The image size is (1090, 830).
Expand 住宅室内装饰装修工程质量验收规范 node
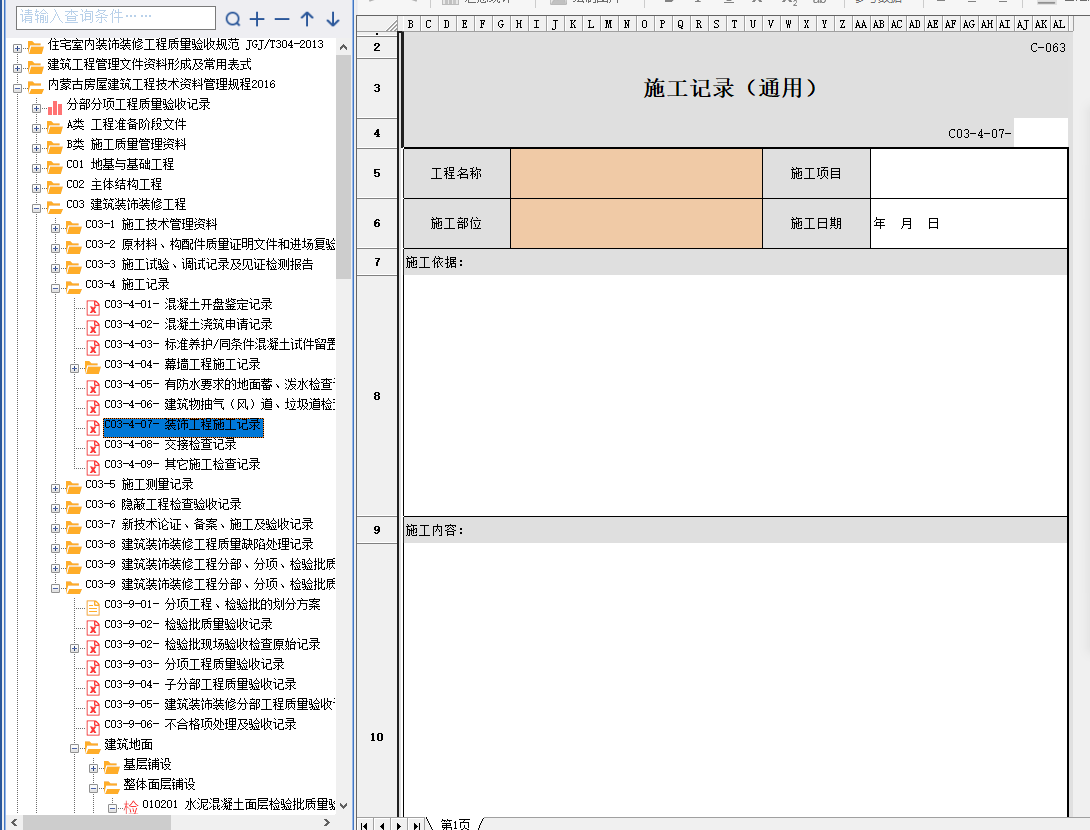pyautogui.click(x=17, y=48)
